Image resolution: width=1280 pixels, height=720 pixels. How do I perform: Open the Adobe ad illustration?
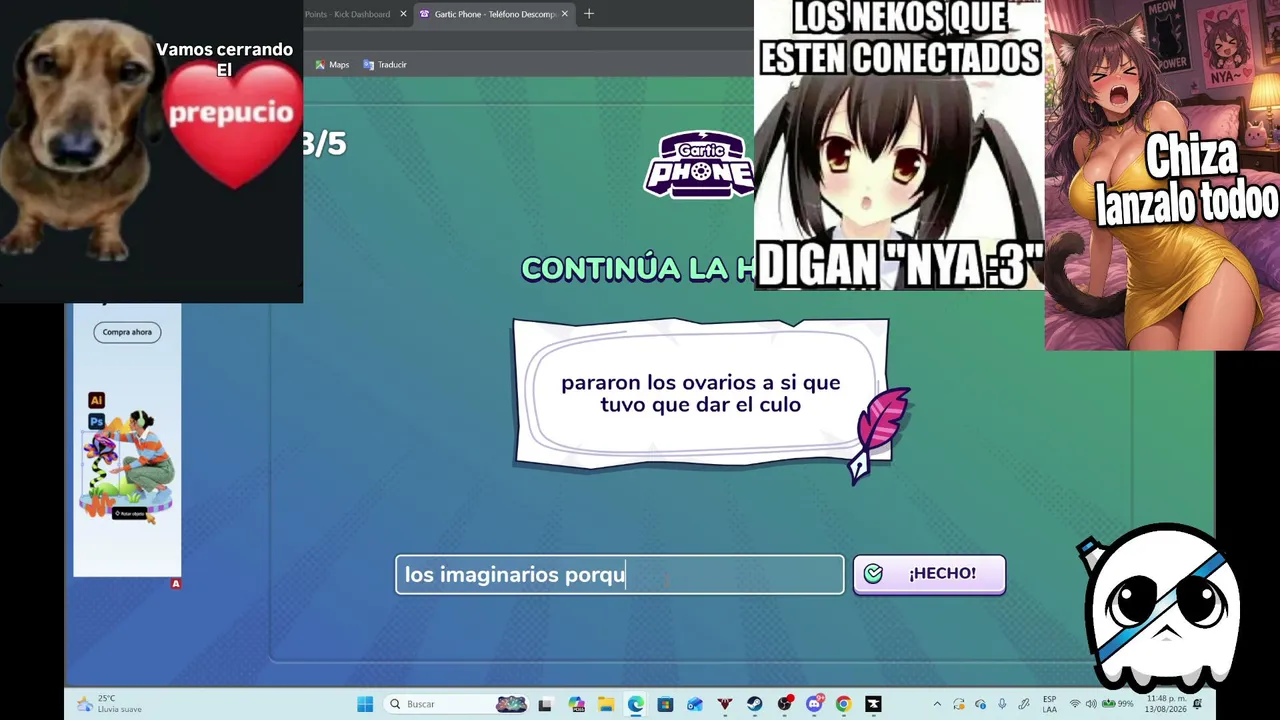point(127,465)
